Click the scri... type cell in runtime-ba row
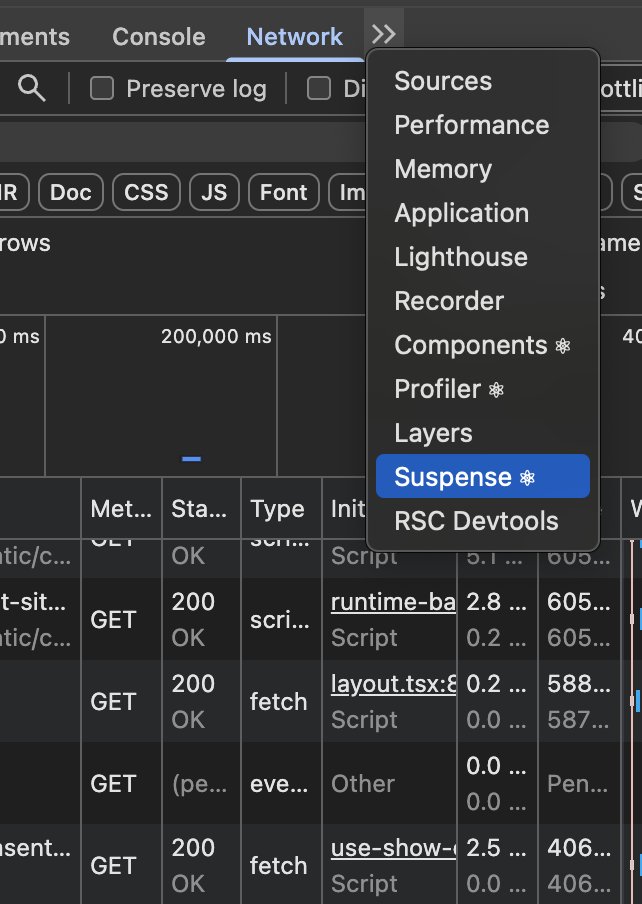The image size is (642, 904). tap(280, 620)
